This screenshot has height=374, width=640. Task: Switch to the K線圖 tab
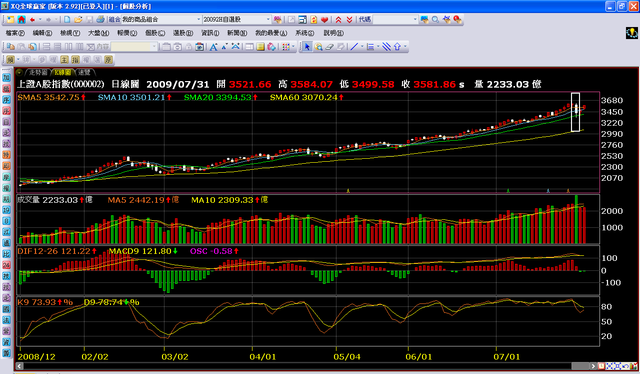63,72
